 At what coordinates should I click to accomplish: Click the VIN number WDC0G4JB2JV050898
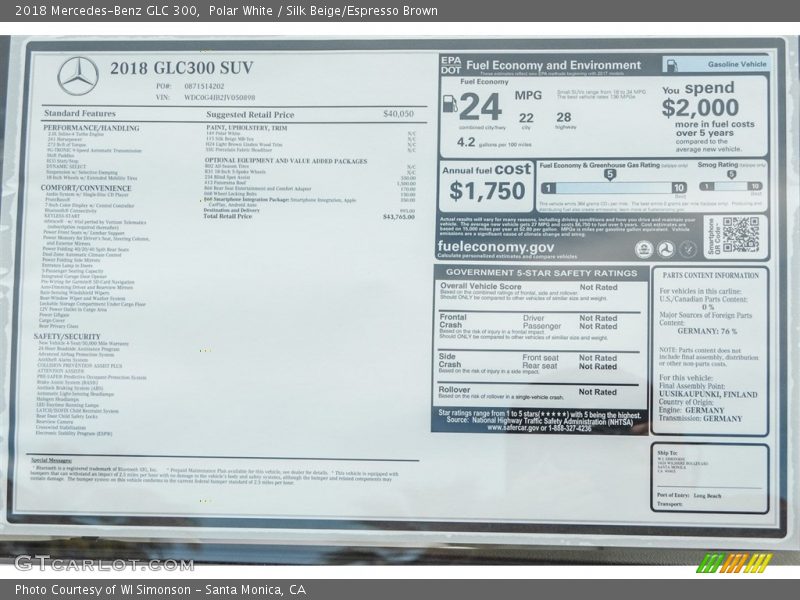coord(220,97)
